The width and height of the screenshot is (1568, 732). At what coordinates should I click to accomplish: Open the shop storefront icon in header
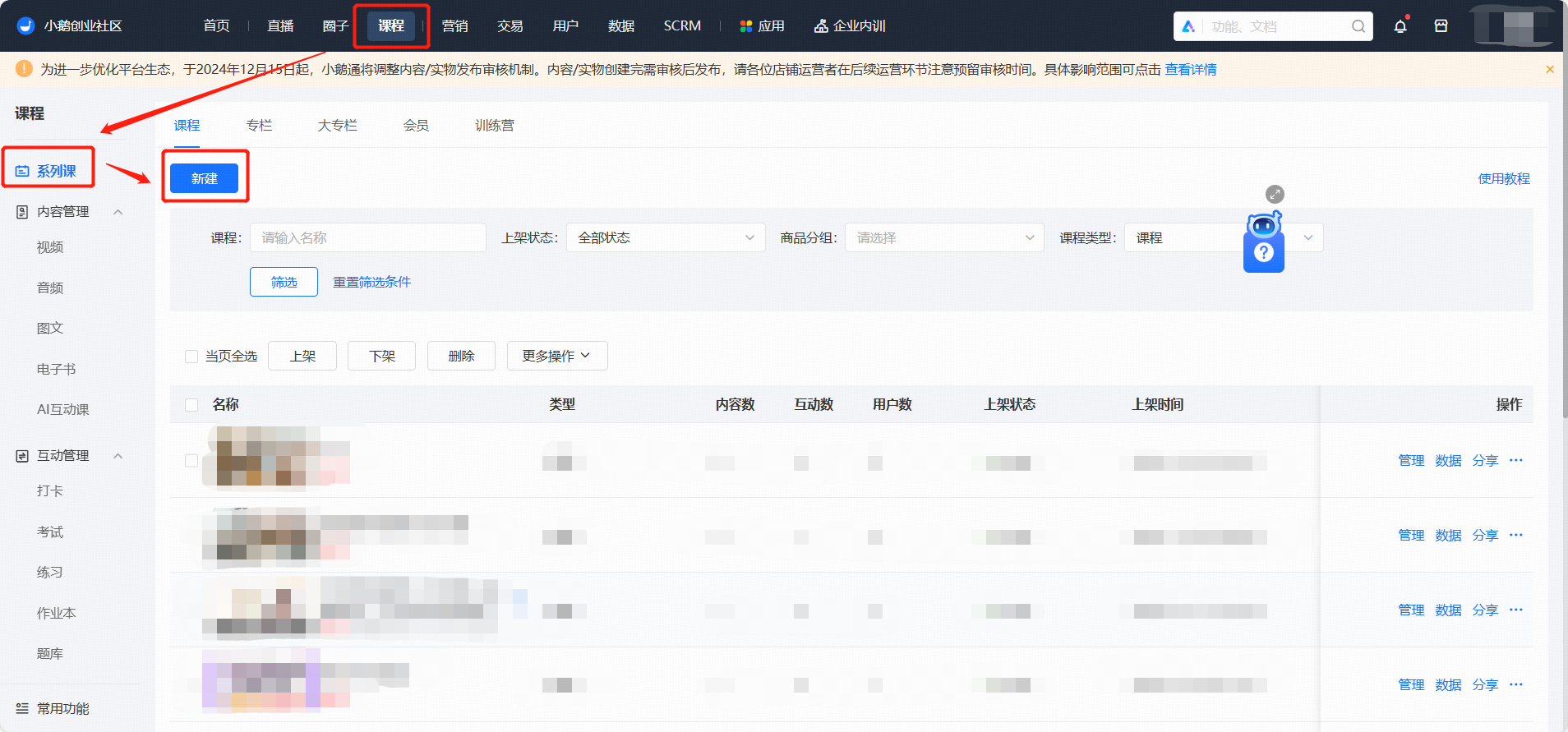pyautogui.click(x=1441, y=26)
